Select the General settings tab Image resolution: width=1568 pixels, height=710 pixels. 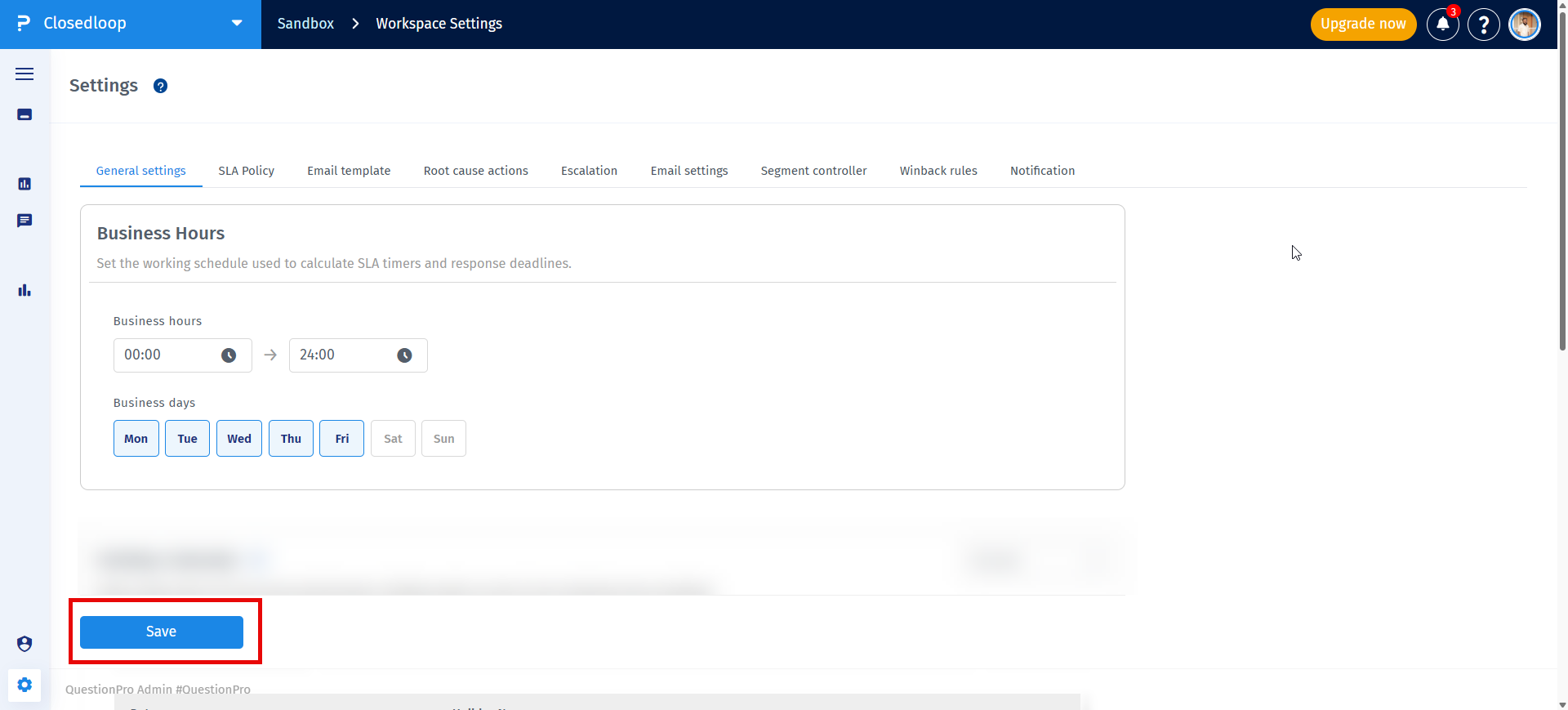(x=141, y=171)
